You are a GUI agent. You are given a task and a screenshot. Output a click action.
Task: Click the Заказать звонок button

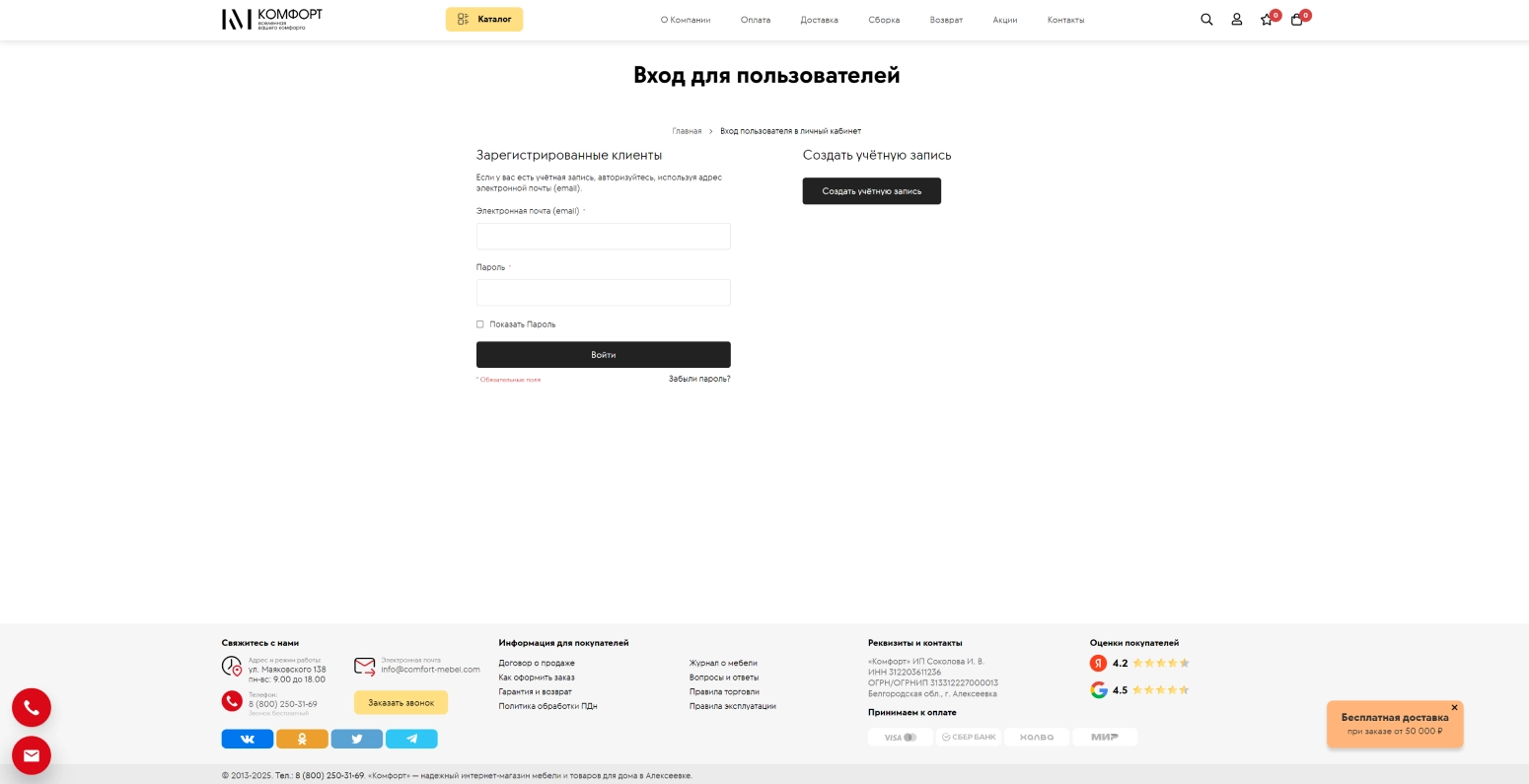(400, 702)
